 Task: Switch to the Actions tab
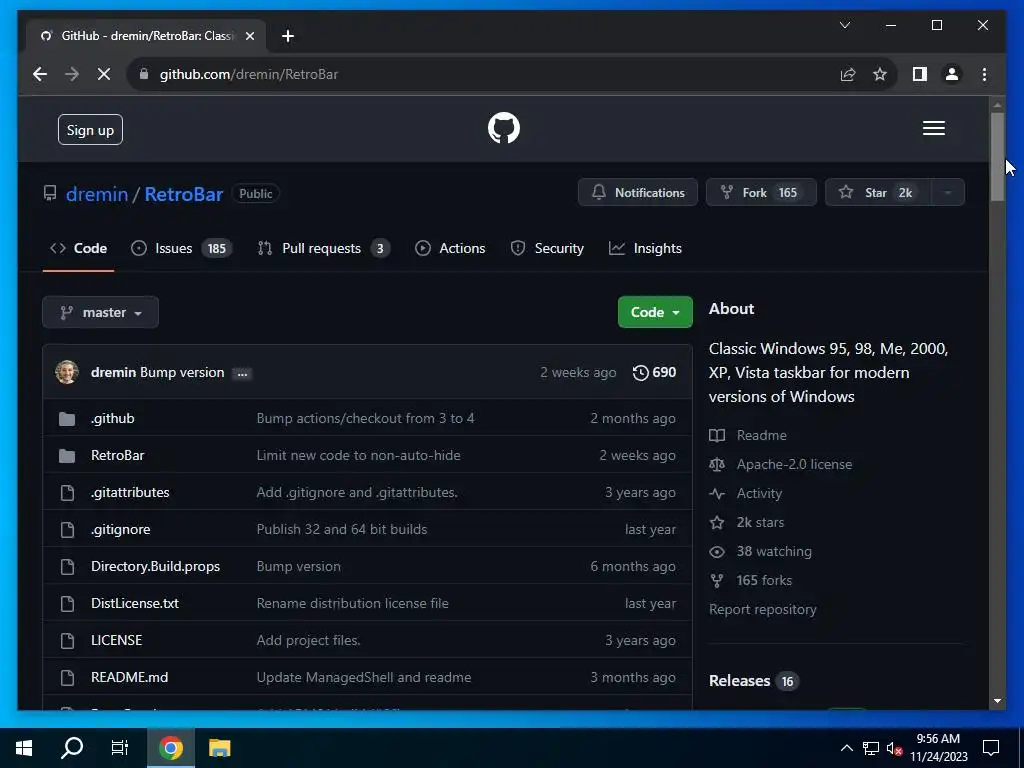click(450, 249)
